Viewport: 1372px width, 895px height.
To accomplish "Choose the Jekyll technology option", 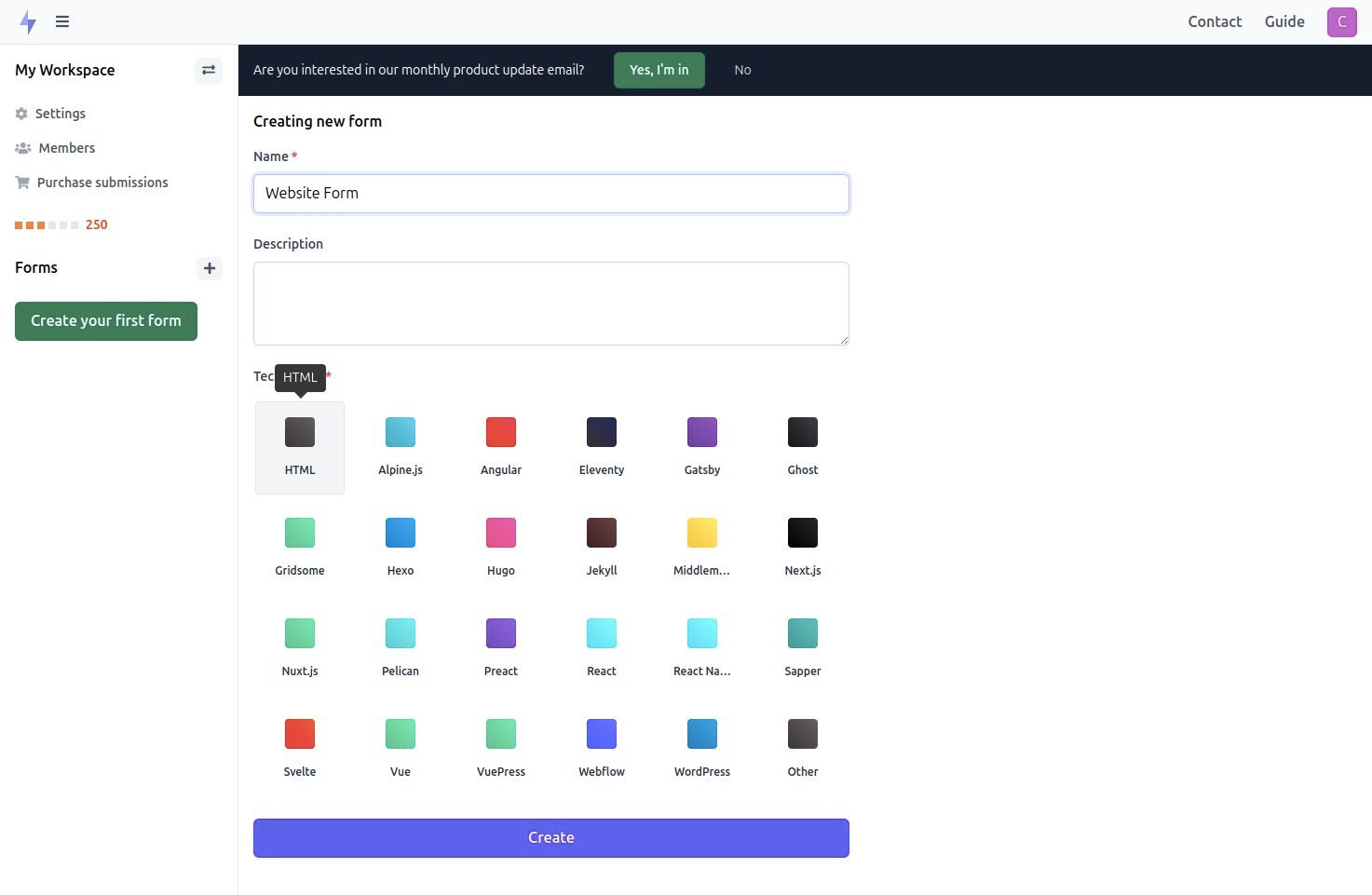I will pos(601,532).
